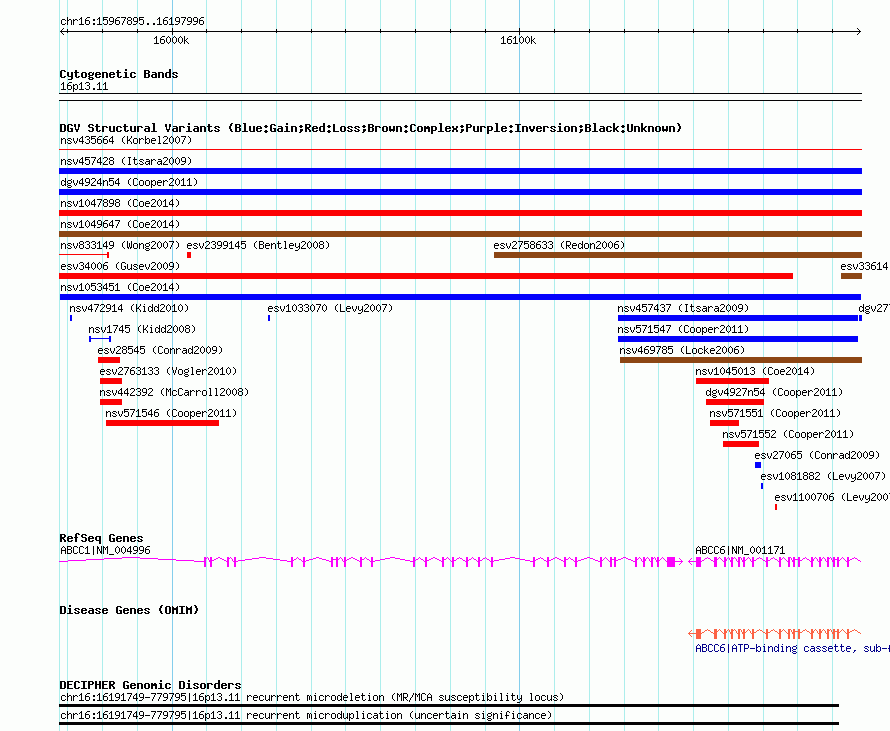Select the nsv571546 (Cooper2011) label

[x=171, y=413]
